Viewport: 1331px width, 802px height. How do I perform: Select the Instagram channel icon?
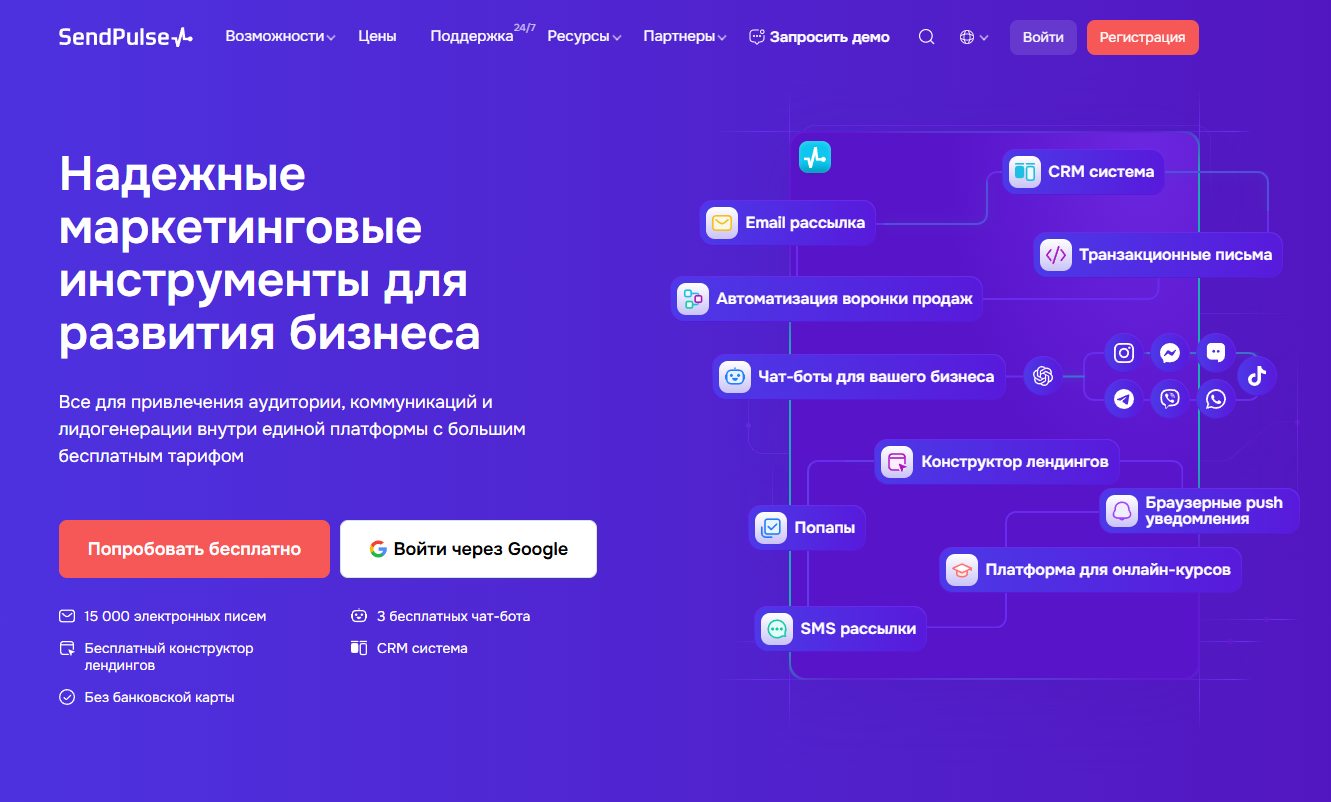[x=1123, y=352]
